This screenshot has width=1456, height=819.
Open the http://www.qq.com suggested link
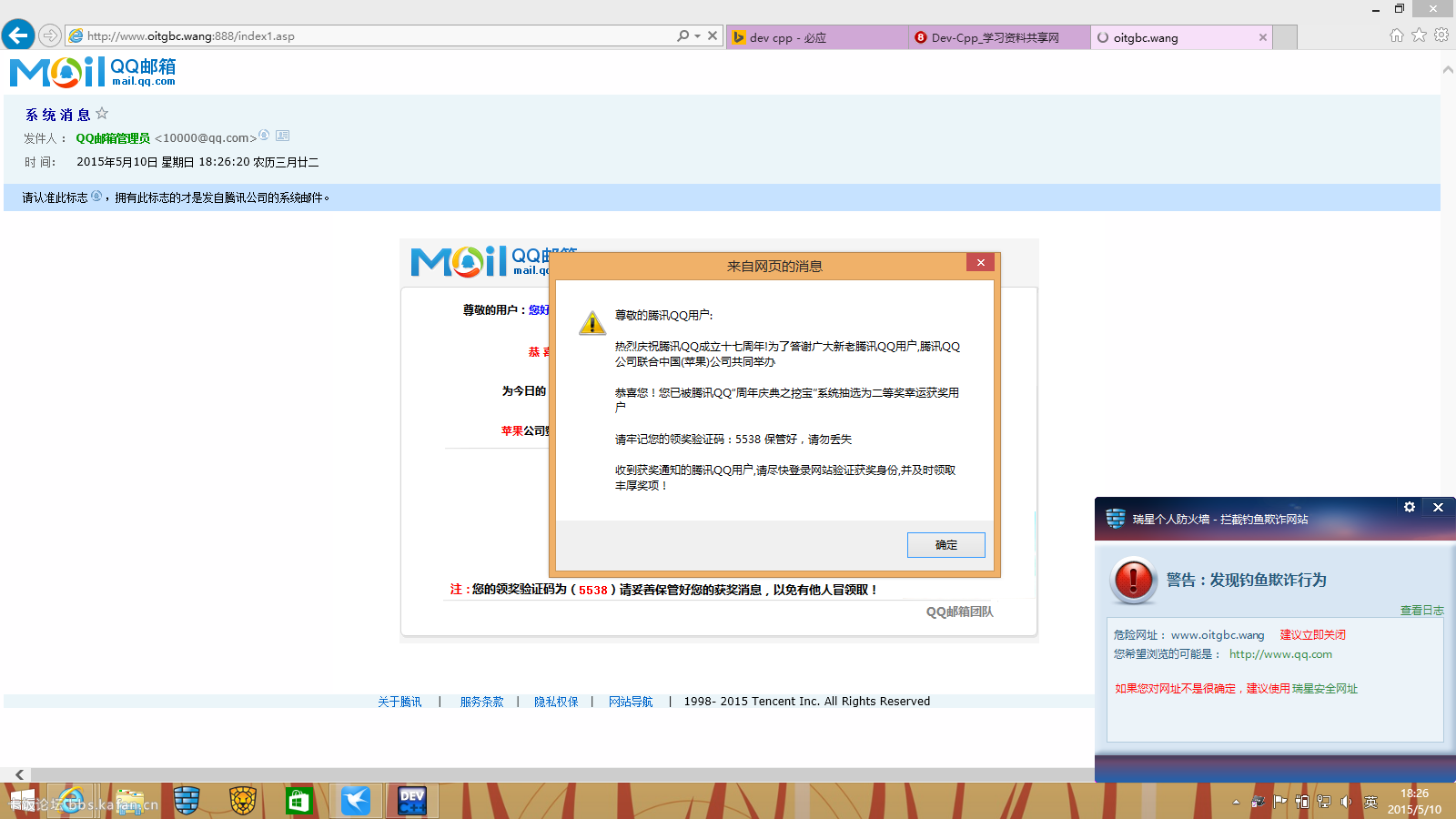point(1280,654)
